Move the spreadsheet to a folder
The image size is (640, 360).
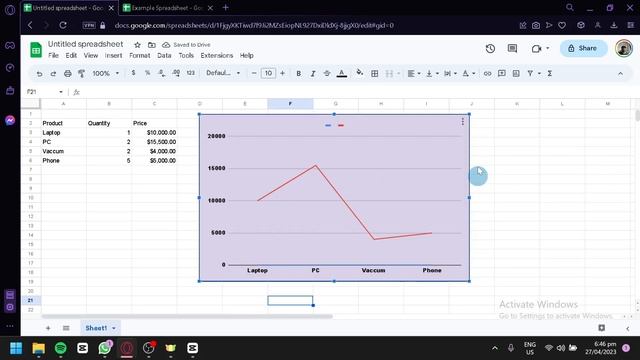point(152,45)
